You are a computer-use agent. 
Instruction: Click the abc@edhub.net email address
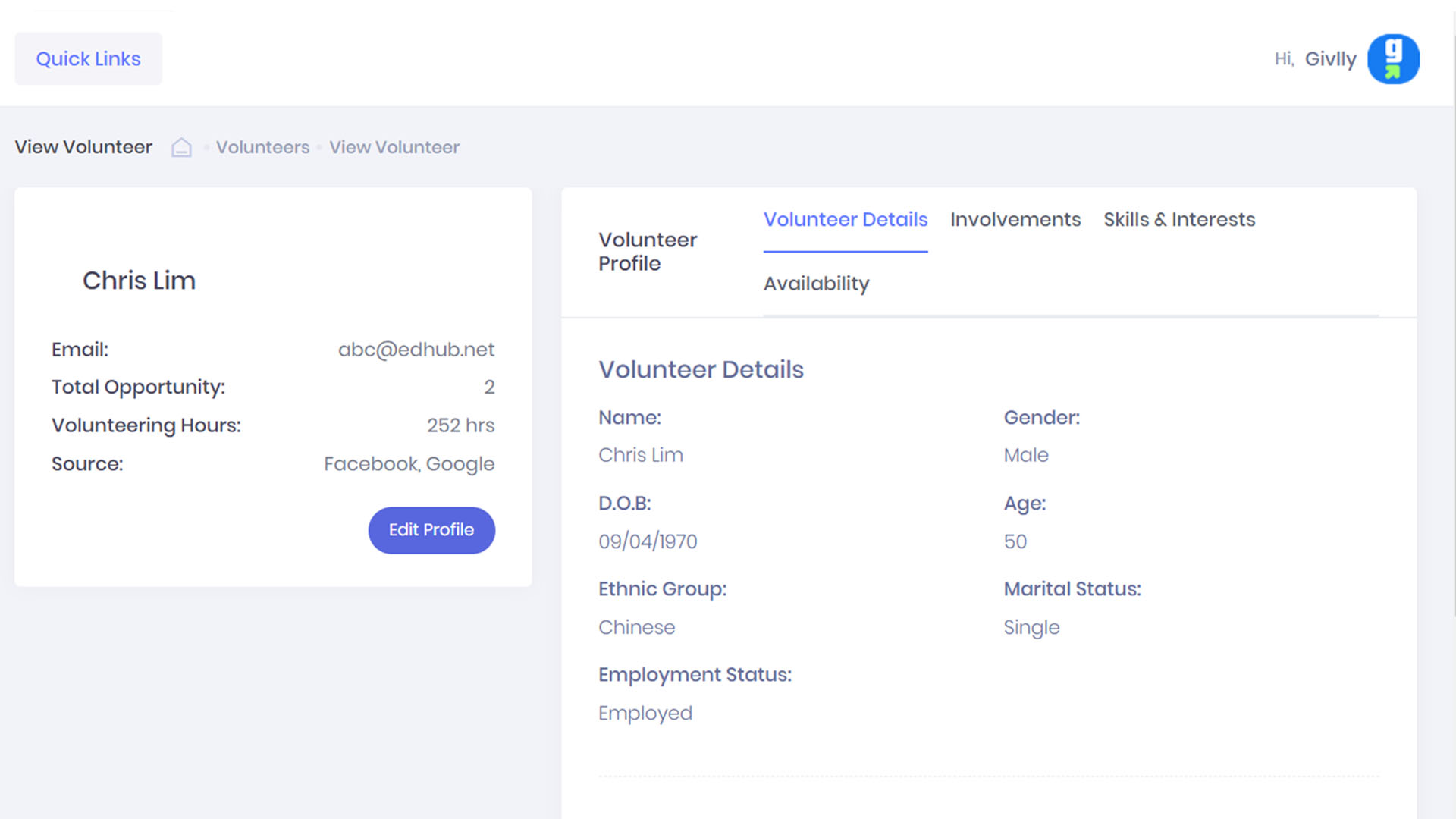[416, 350]
